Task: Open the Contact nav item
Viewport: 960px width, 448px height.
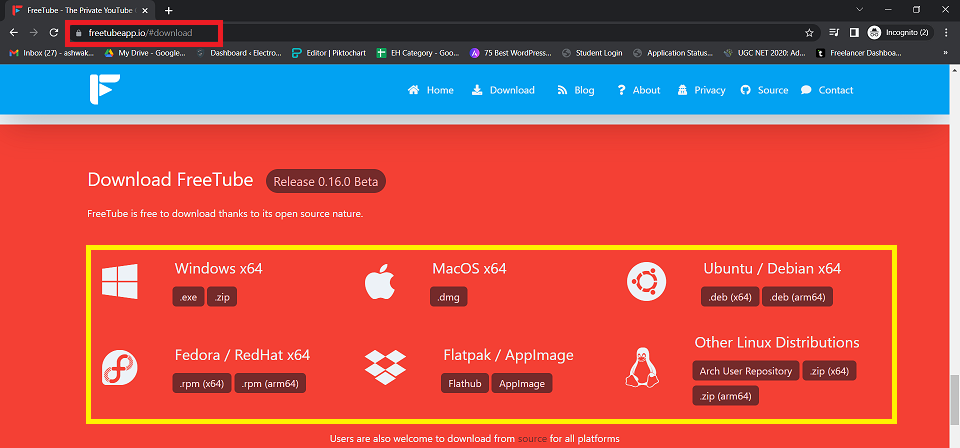Action: pyautogui.click(x=827, y=90)
